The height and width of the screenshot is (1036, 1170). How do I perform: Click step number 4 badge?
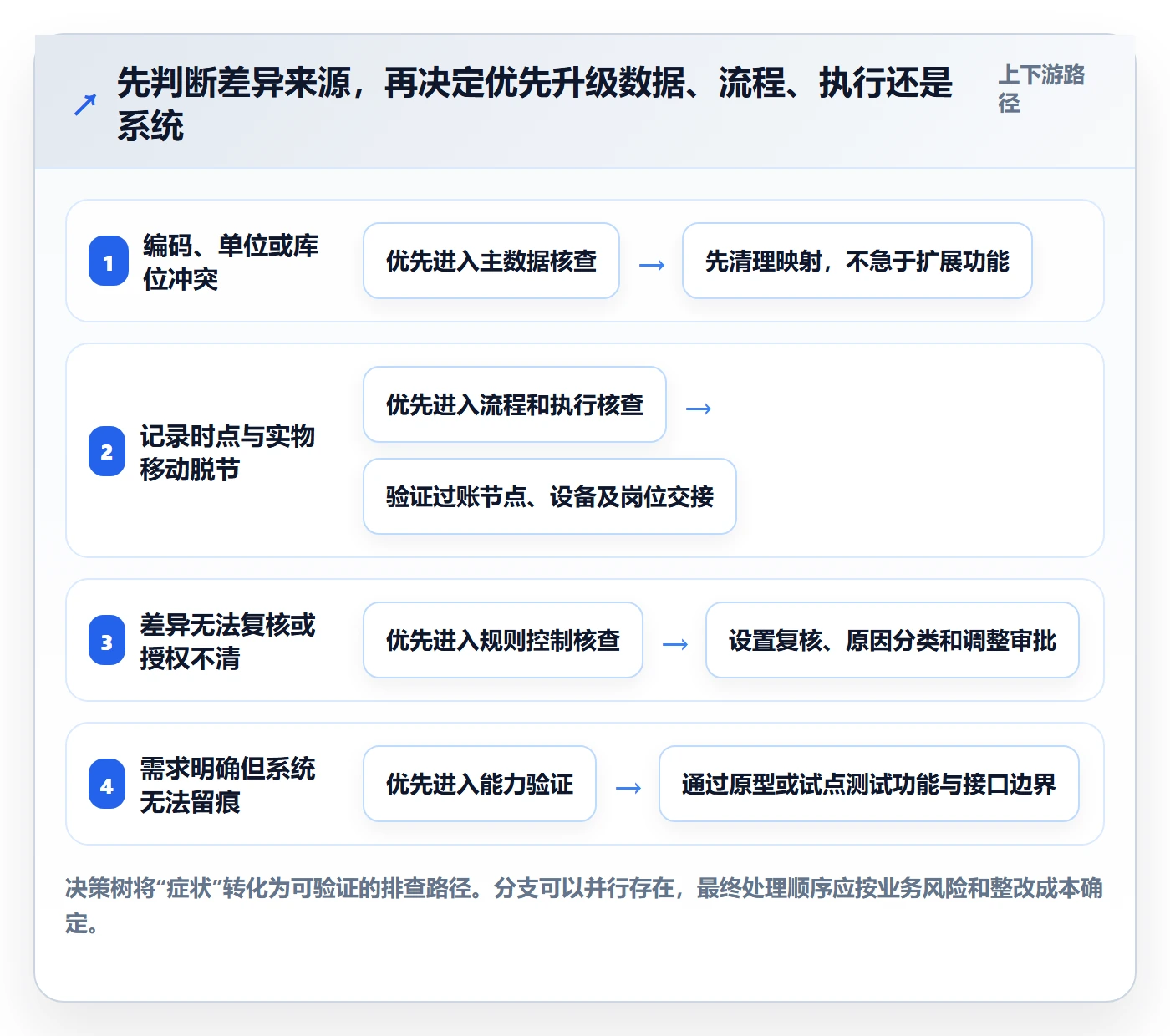point(107,785)
